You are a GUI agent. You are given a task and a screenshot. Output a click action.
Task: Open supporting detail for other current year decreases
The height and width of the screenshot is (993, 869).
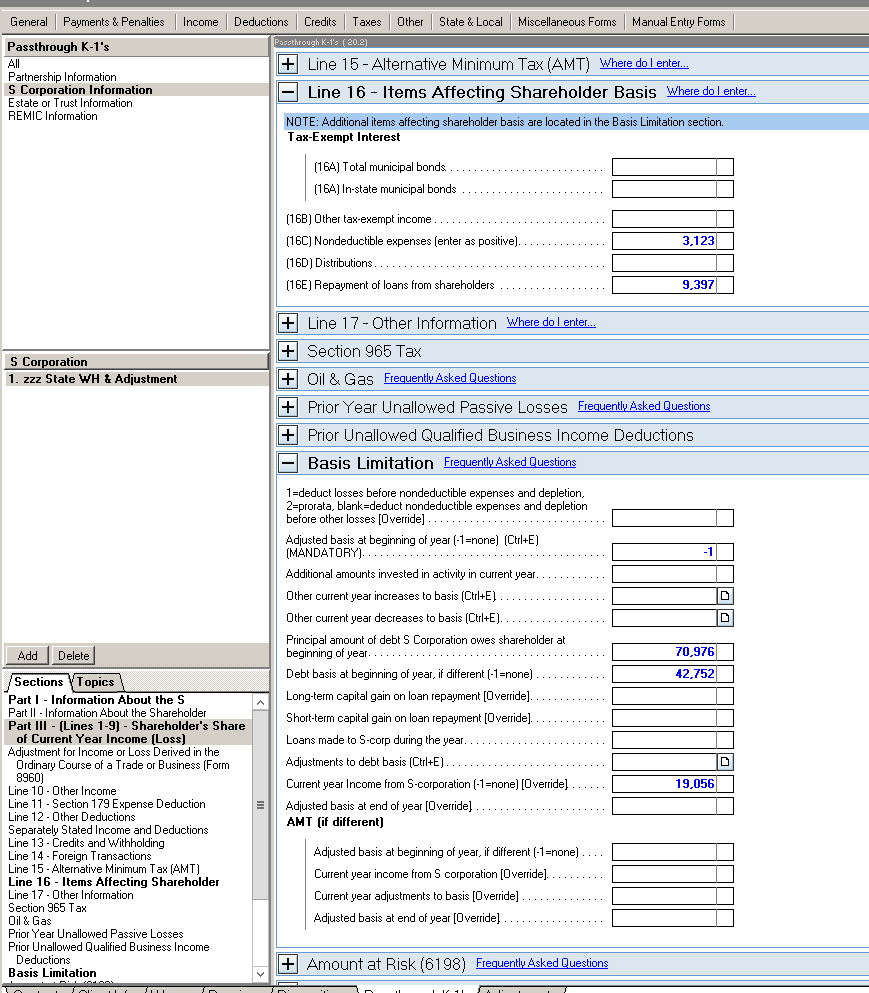pos(727,617)
